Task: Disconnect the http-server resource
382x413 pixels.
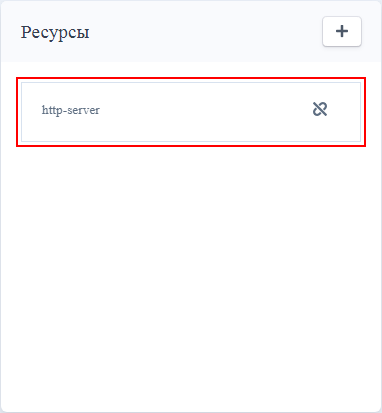Action: pos(320,109)
